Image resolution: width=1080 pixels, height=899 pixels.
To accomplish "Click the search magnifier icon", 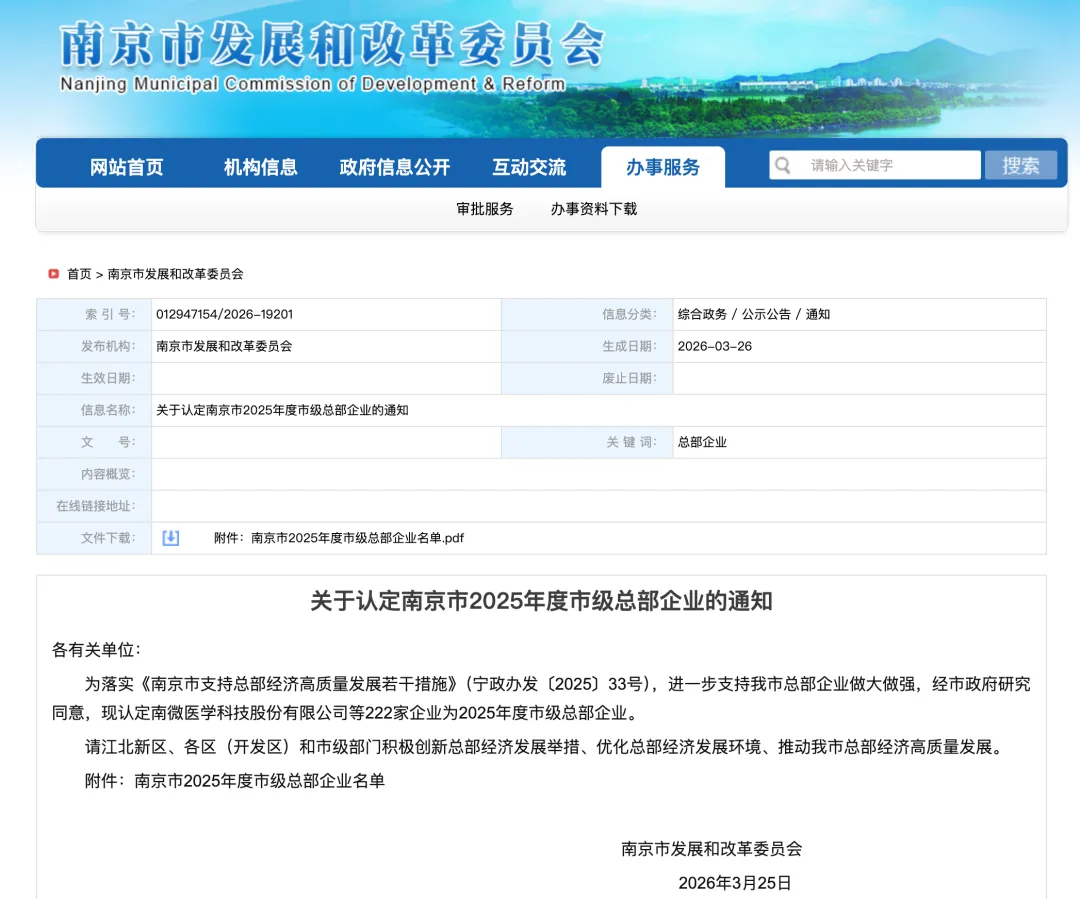I will [782, 165].
